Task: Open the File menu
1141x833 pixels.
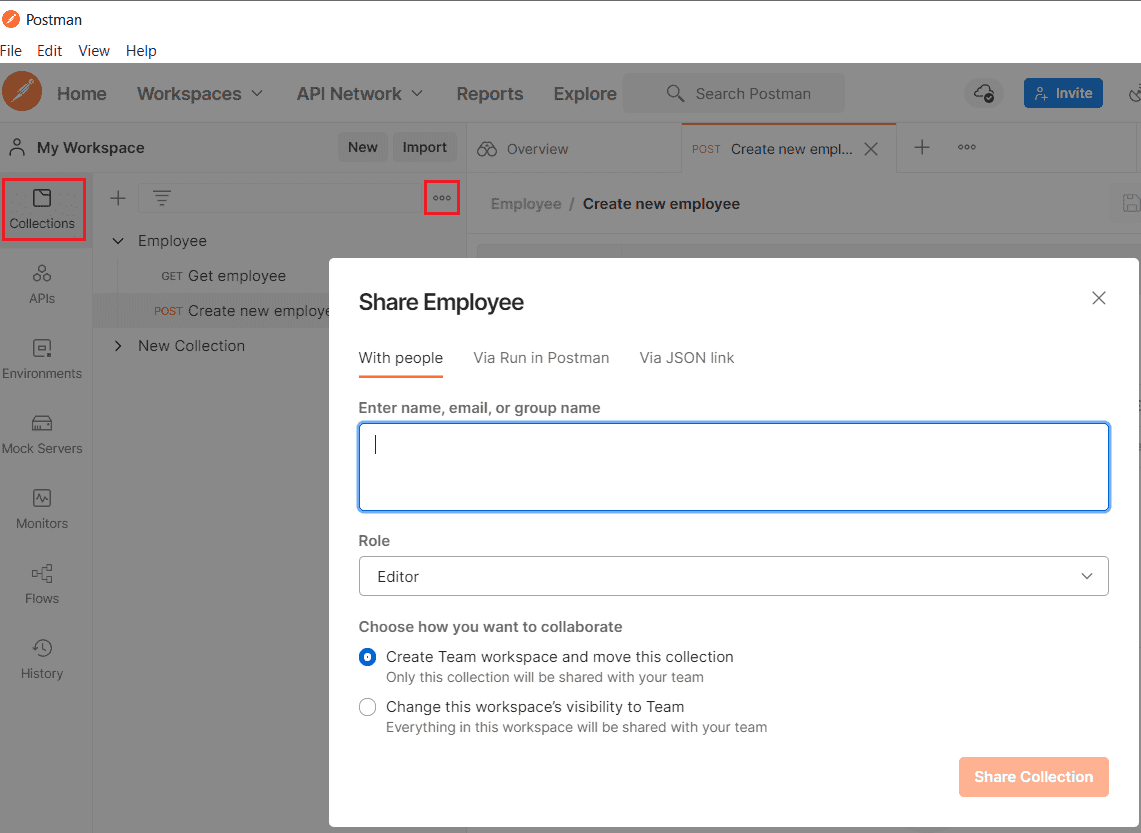Action: 11,51
